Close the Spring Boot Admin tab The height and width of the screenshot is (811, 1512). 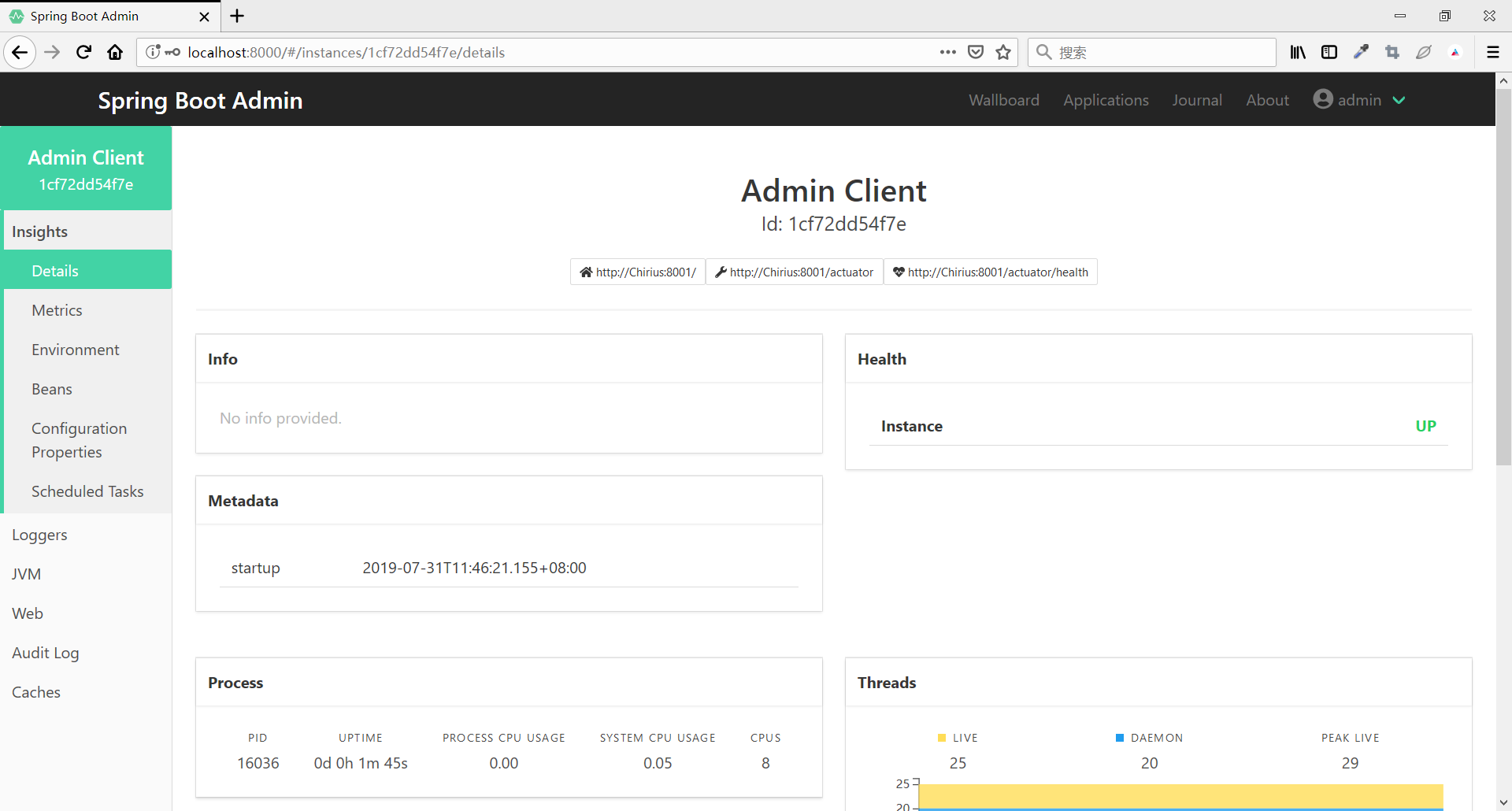click(x=204, y=17)
